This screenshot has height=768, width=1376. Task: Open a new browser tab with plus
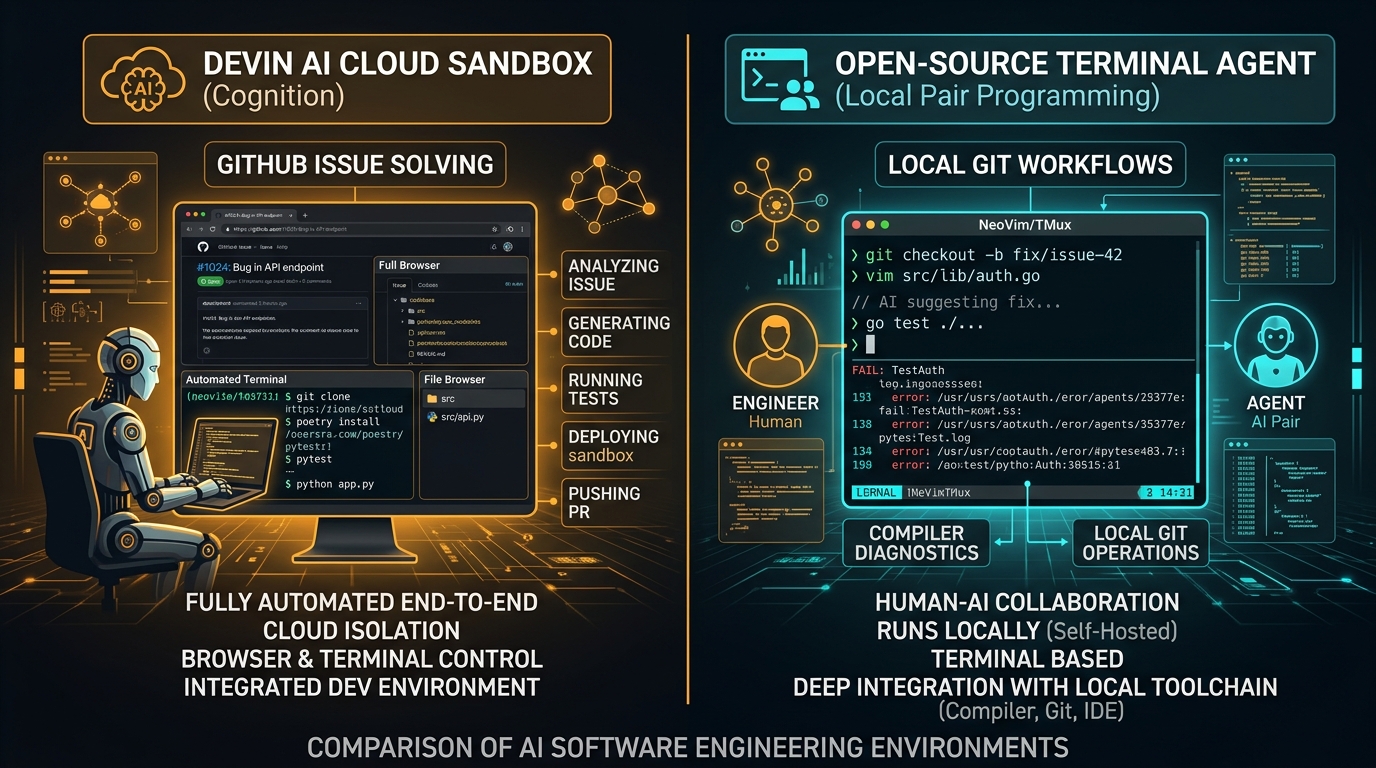coord(305,216)
